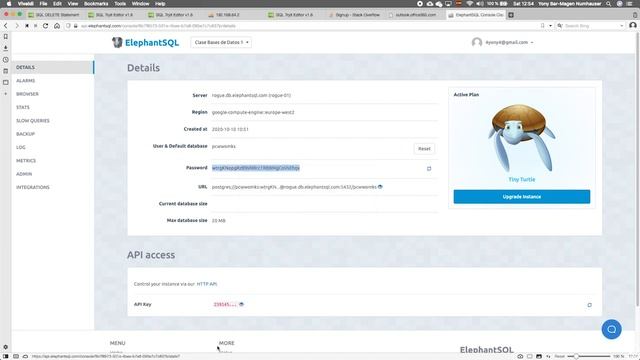Open History panel clock icon in side bar
The width and height of the screenshot is (640, 360).
pyautogui.click(x=6, y=60)
